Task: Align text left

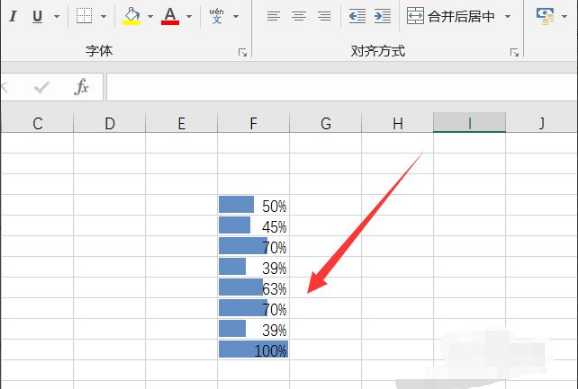Action: pos(274,16)
